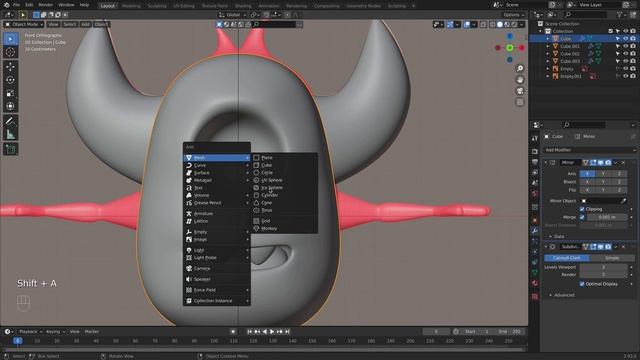Click the Options button in header
Viewport: 640px width, 360px height.
[x=513, y=15]
